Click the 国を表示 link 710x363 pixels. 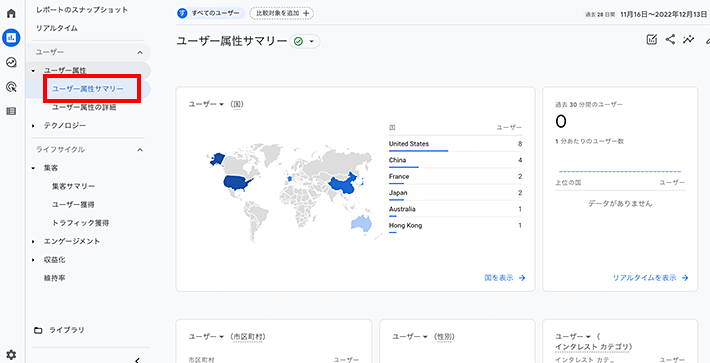tap(505, 278)
